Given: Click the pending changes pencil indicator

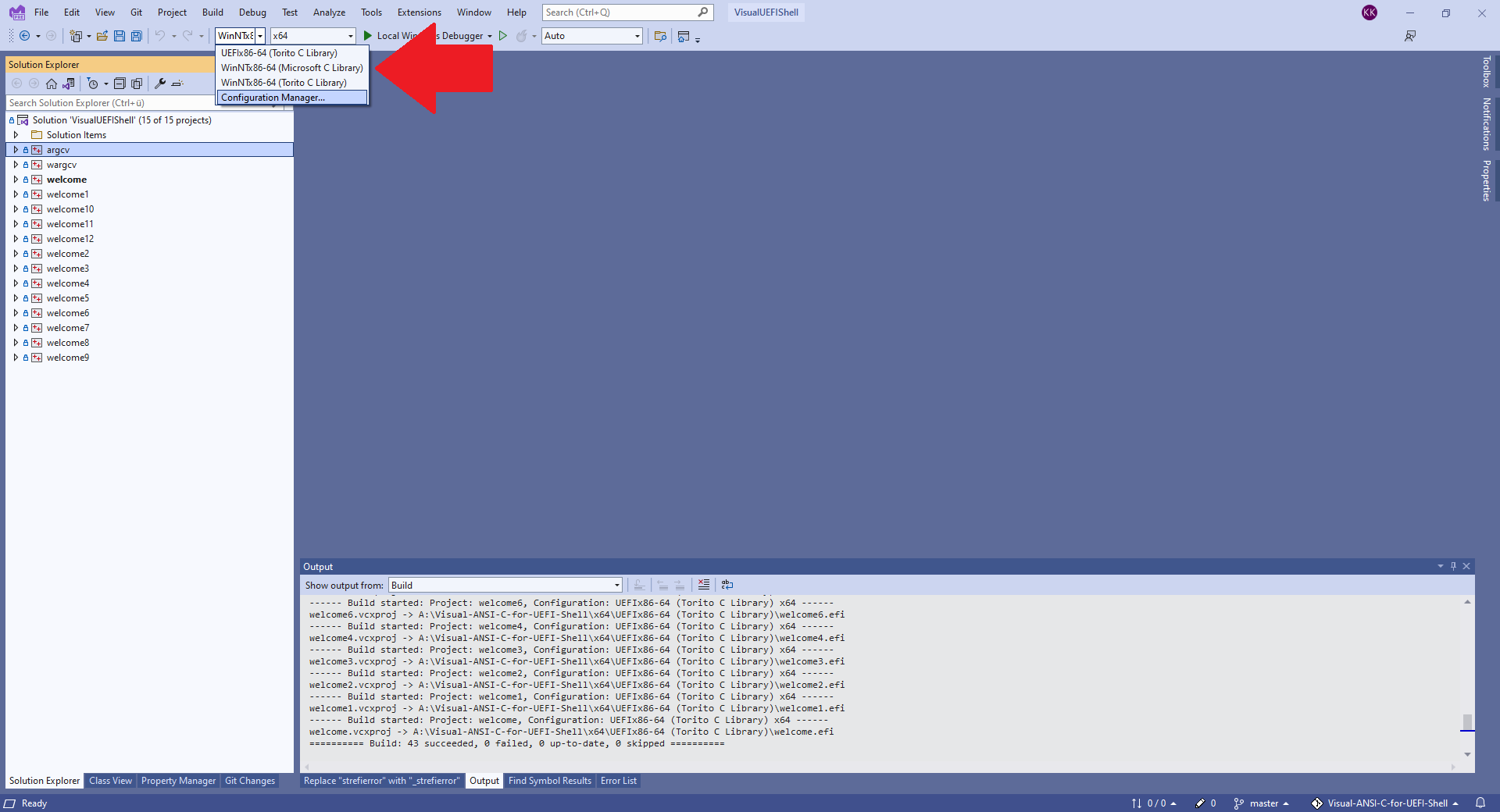Looking at the screenshot, I should coord(1205,803).
